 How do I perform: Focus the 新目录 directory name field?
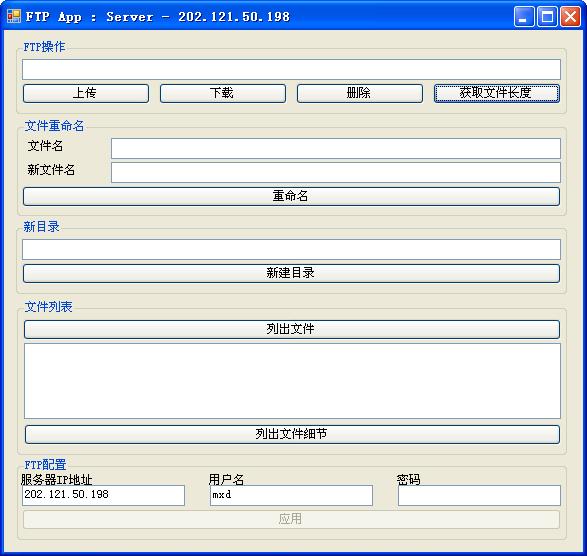pyautogui.click(x=291, y=249)
